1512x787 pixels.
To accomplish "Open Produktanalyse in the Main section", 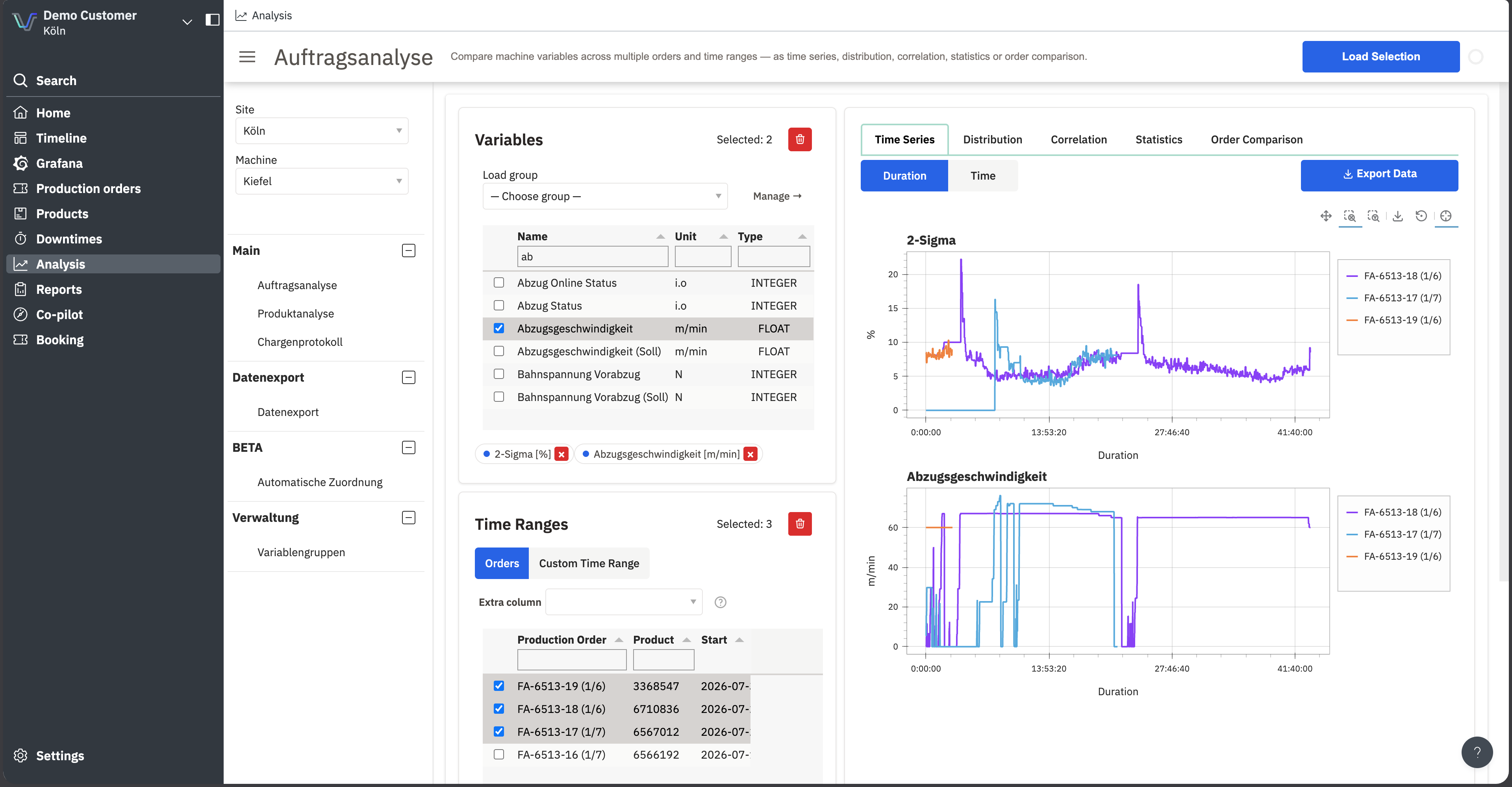I will [x=295, y=314].
